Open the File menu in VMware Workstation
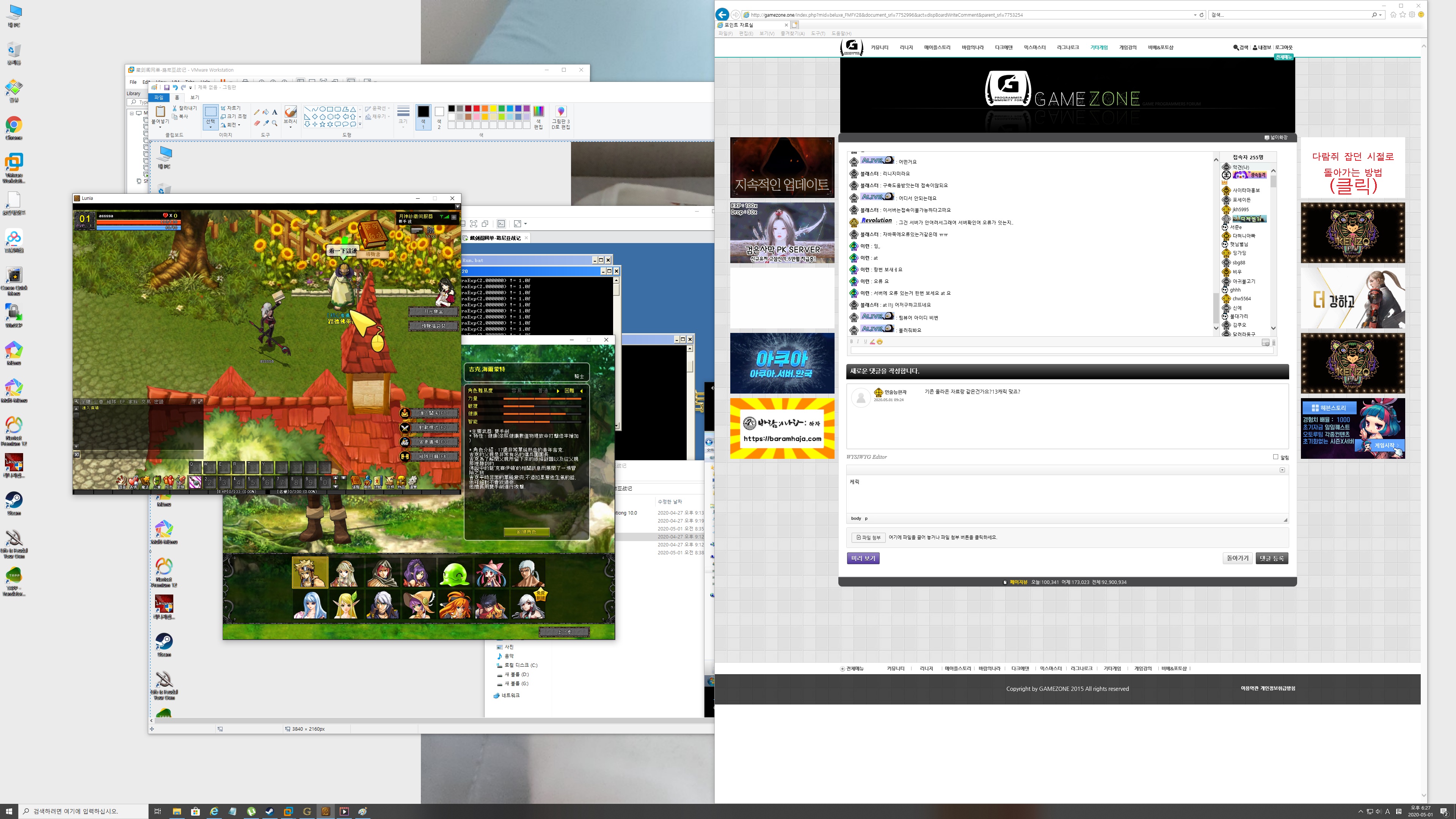 click(x=133, y=82)
